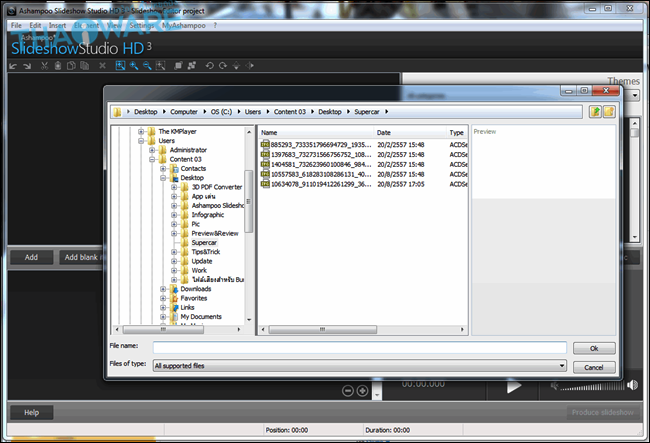Select the Supercar folder in tree
The height and width of the screenshot is (443, 650).
click(204, 243)
